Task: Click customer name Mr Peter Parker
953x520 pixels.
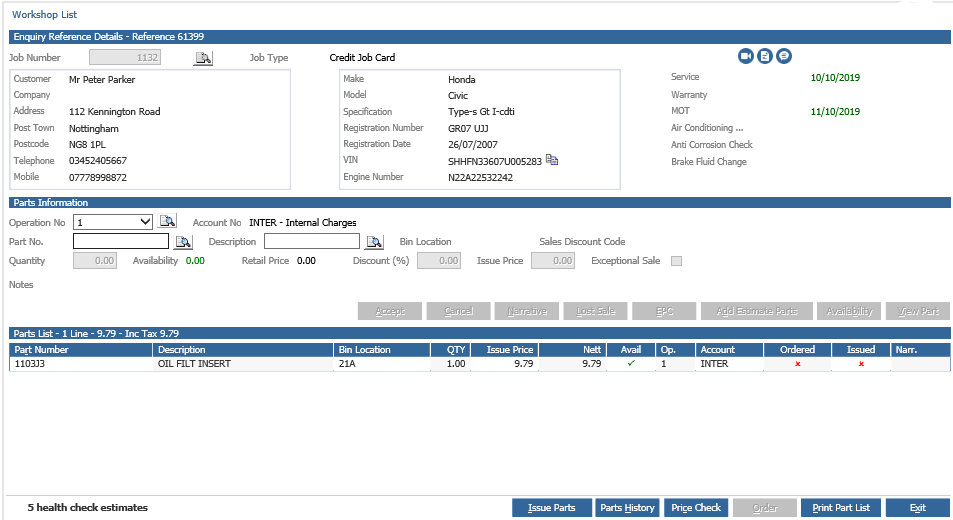Action: coord(102,80)
